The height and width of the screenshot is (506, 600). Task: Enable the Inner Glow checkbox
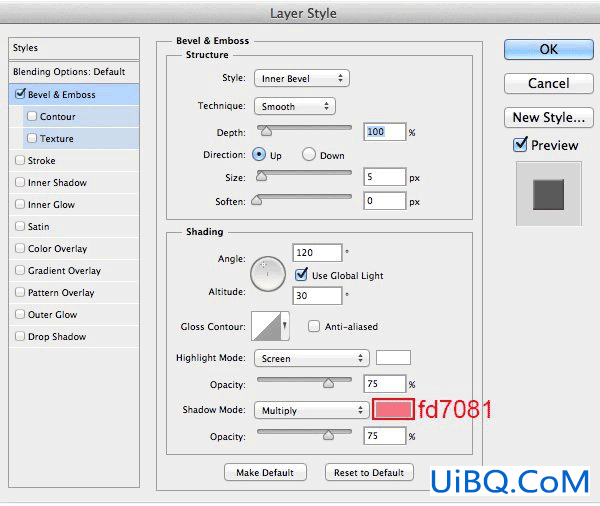coord(20,204)
